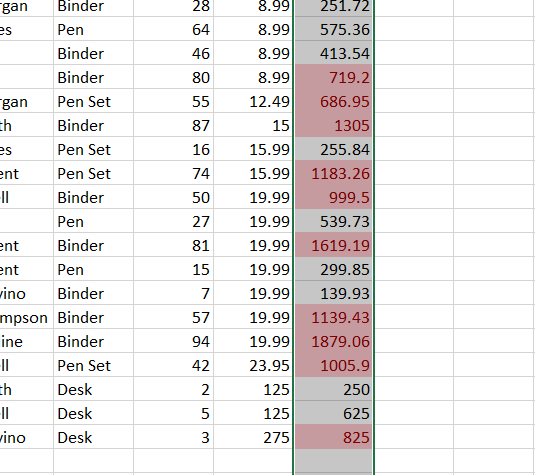Viewport: 535px width, 475px height.
Task: Click the cell containing 1879.06
Action: pos(333,341)
